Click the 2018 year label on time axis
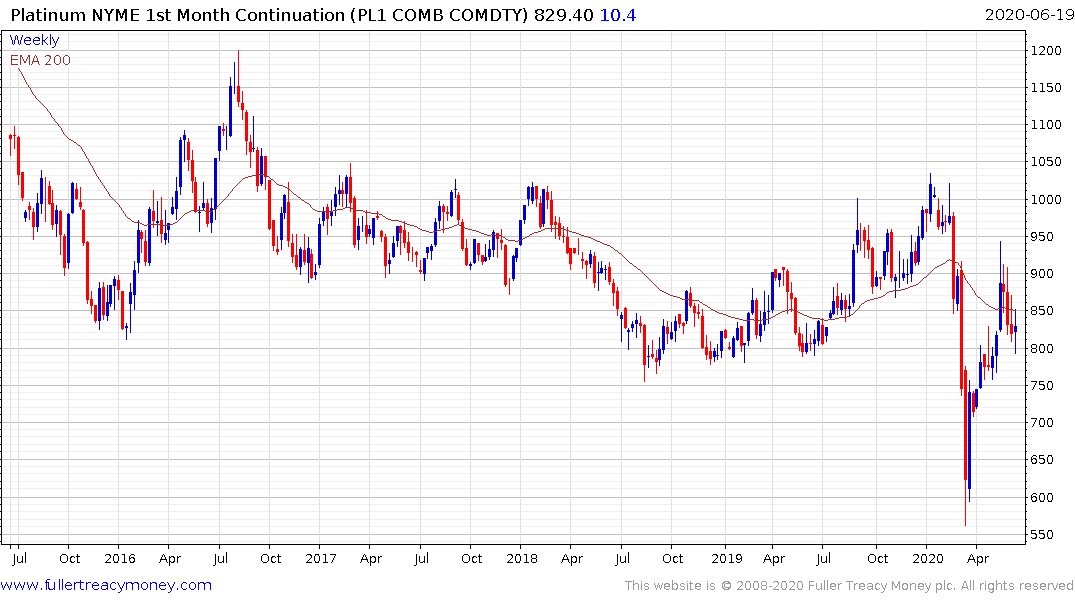 (x=522, y=558)
